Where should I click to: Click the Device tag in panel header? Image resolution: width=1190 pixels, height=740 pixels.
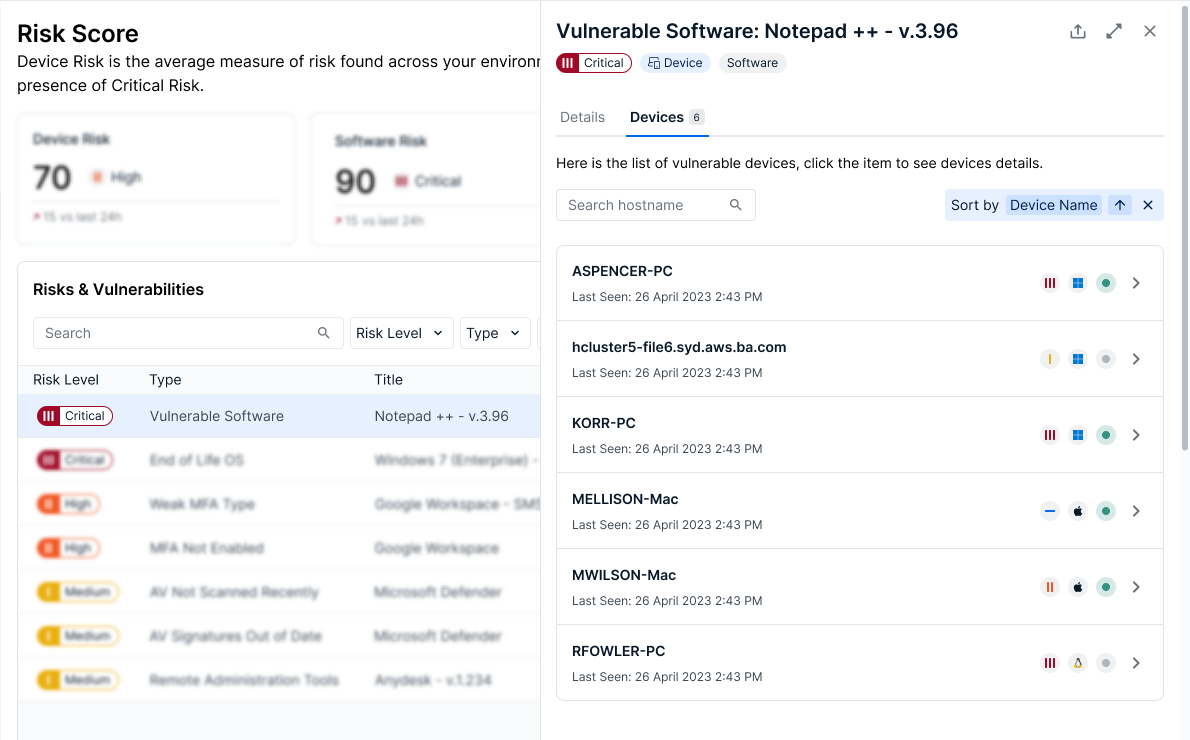coord(675,63)
